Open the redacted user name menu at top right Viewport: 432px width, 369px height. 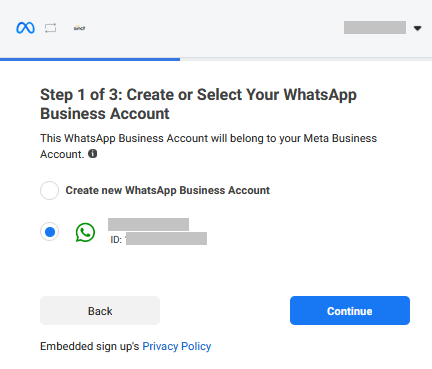375,27
